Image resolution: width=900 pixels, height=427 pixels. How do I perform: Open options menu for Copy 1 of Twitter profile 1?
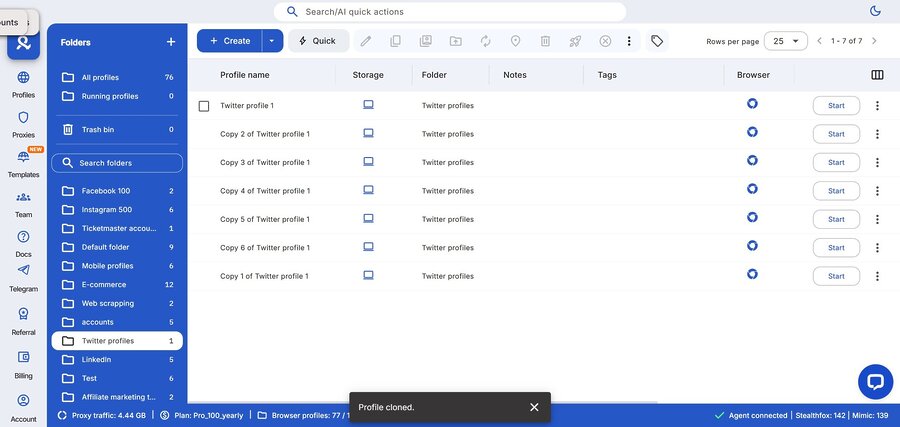(877, 276)
